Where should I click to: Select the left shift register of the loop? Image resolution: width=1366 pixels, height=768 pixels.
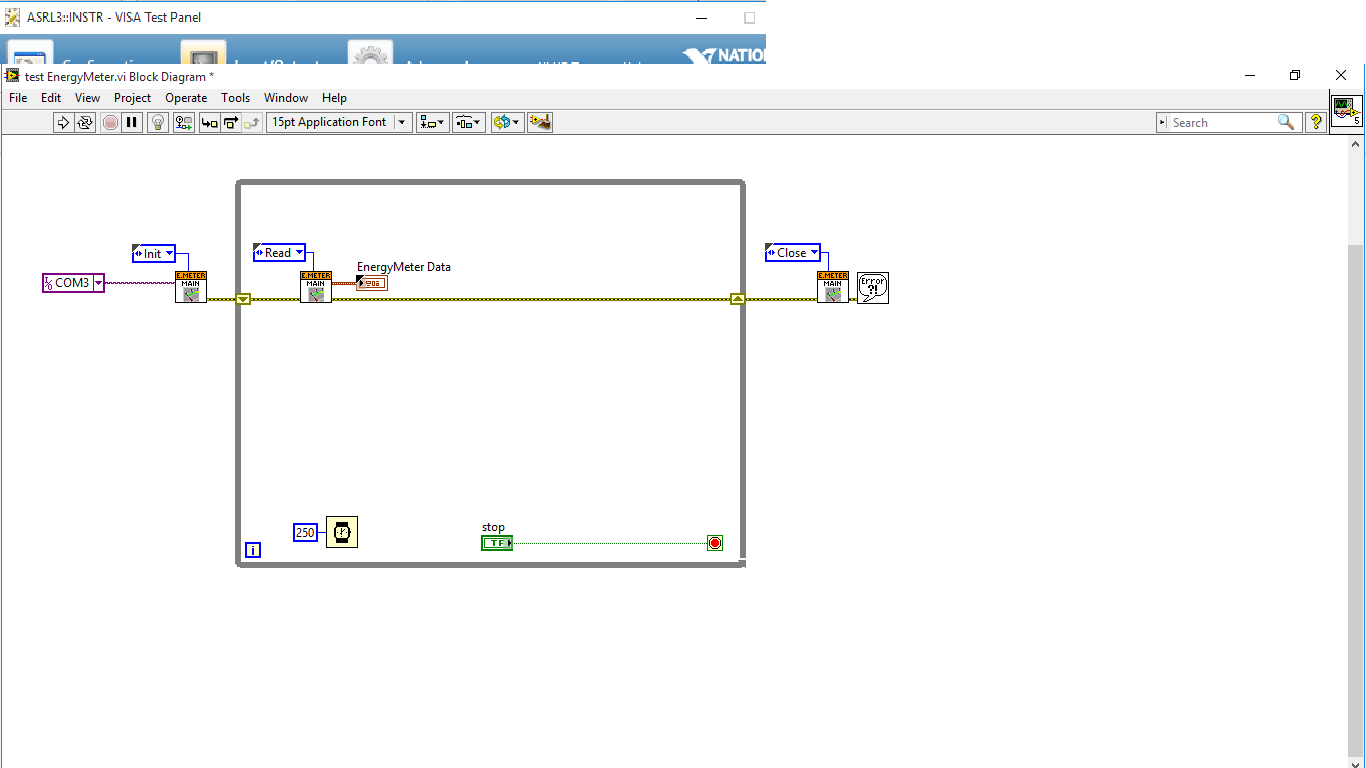coord(243,299)
